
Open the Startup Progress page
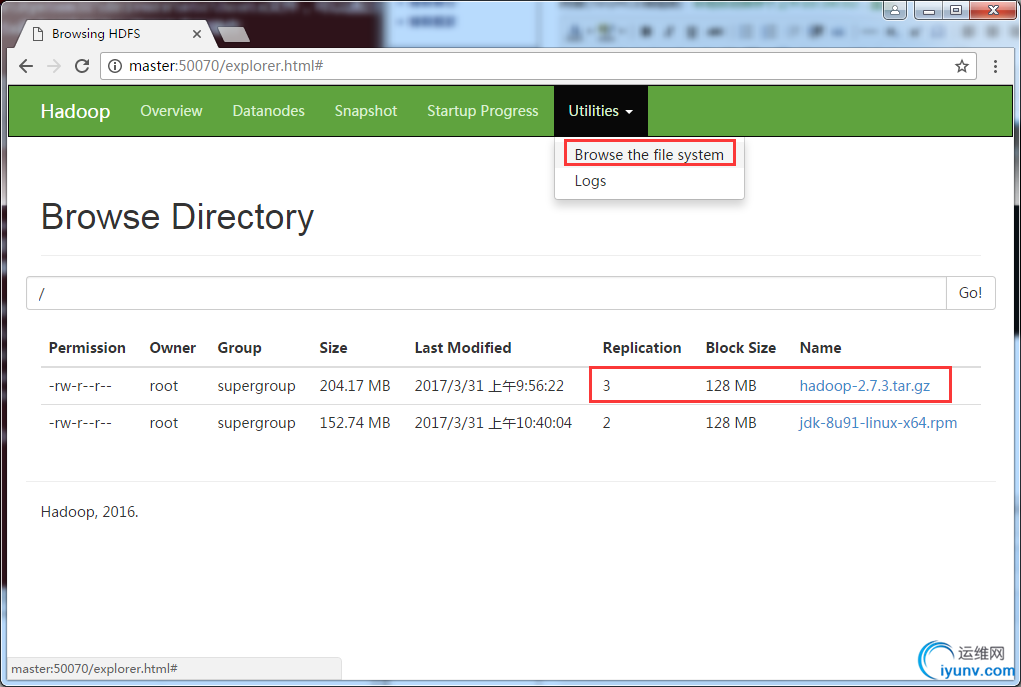pyautogui.click(x=483, y=111)
